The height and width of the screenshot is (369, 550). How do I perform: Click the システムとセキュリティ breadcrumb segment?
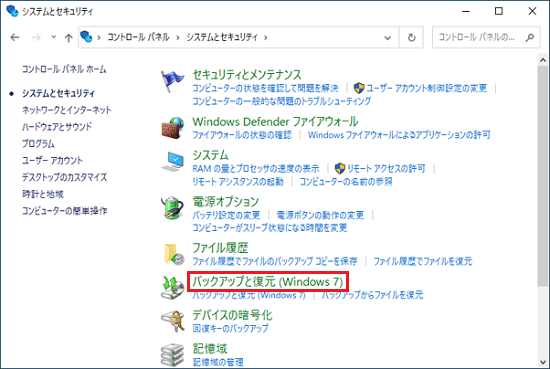point(222,37)
